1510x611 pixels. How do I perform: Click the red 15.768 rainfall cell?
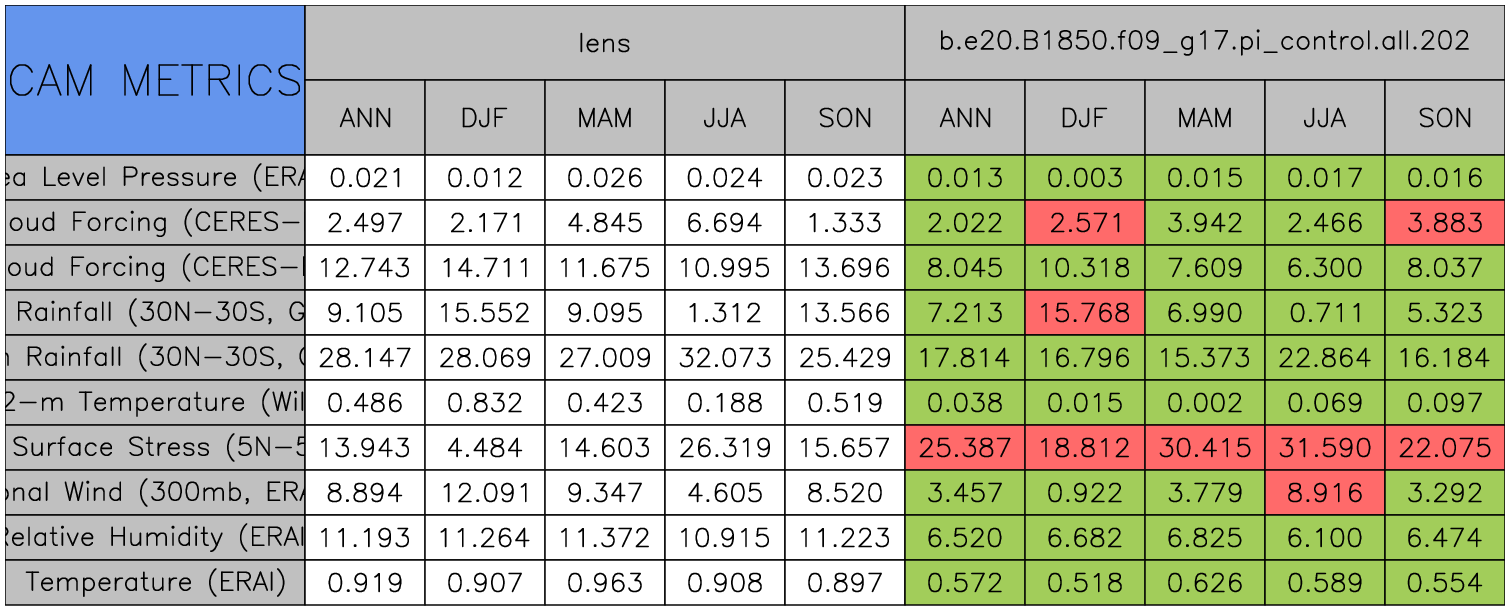tap(1085, 313)
